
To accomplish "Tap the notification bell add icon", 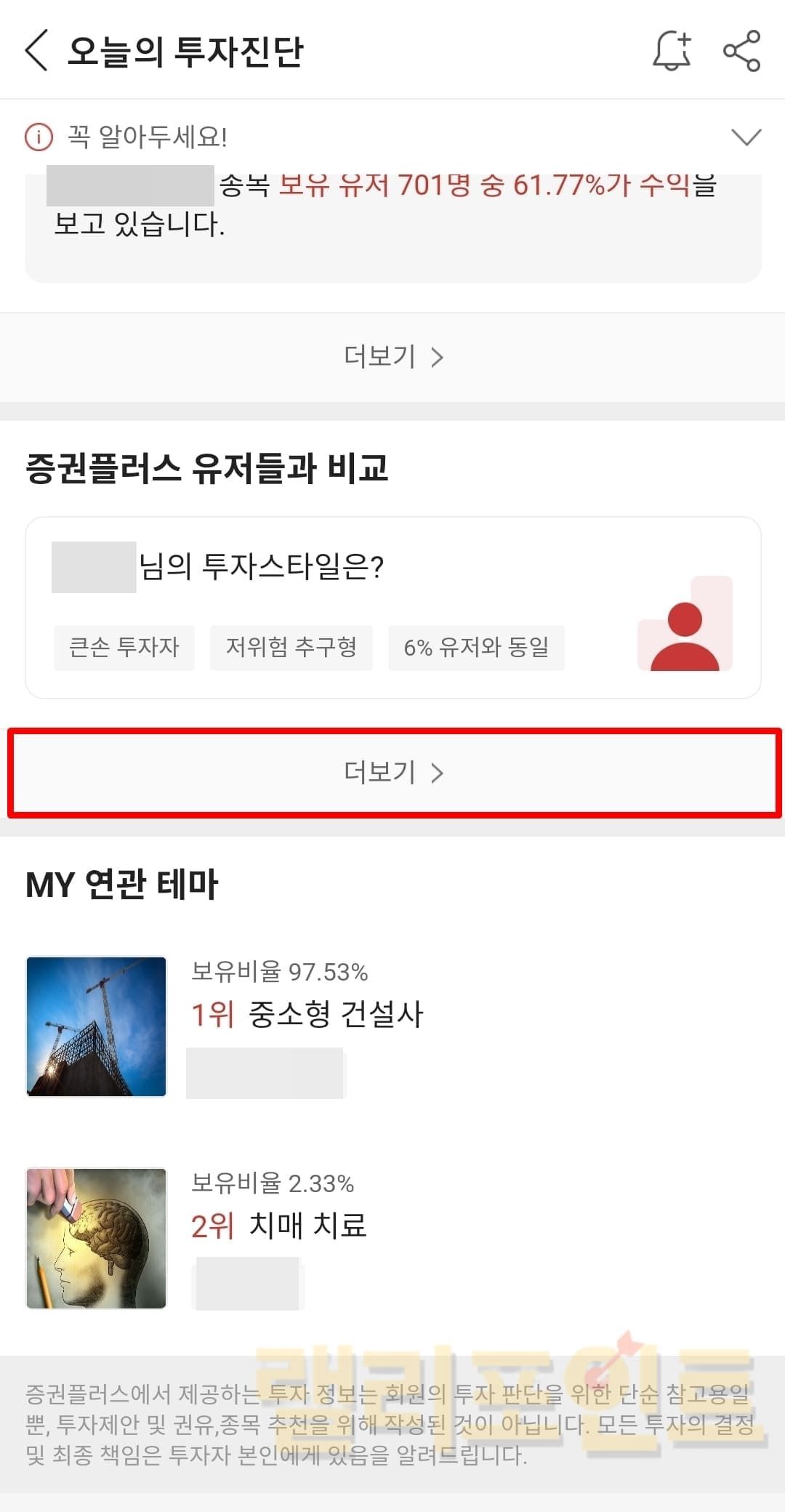I will [672, 51].
